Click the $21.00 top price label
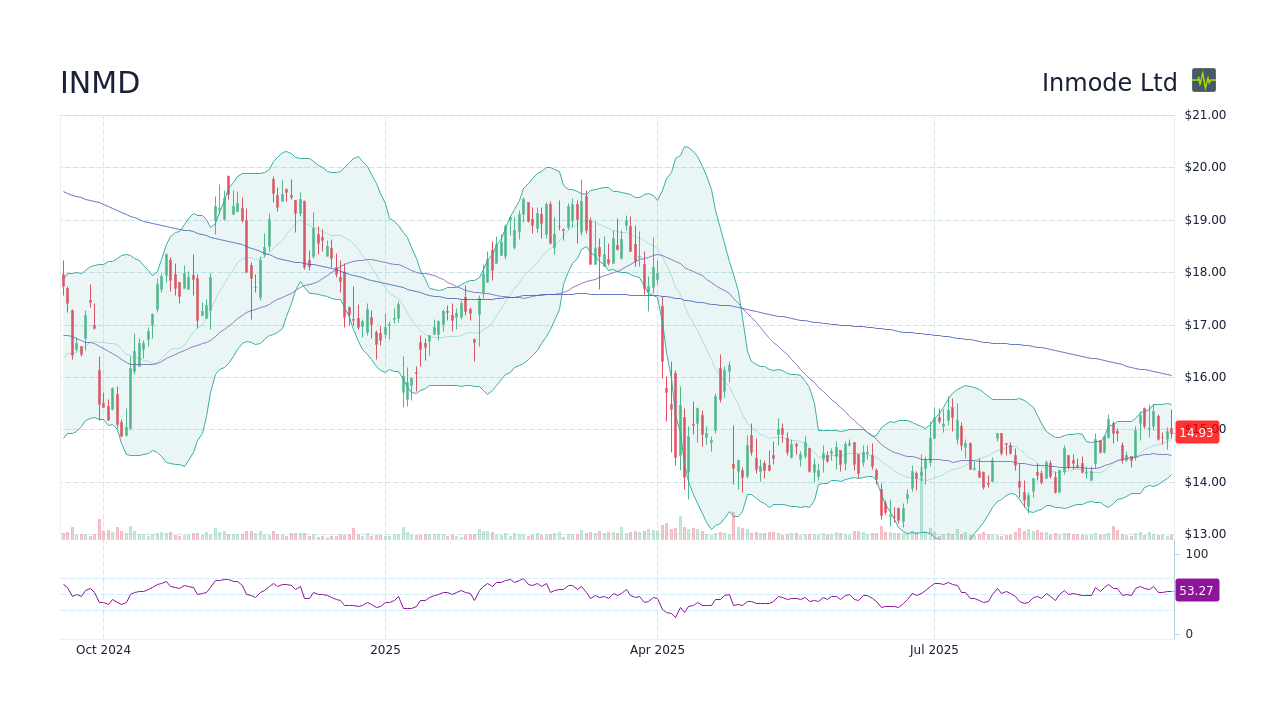Viewport: 1280px width, 720px height. (1204, 114)
